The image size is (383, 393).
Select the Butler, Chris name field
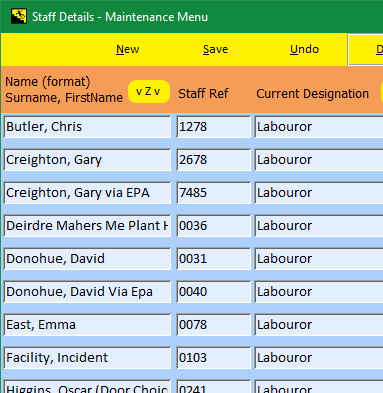pyautogui.click(x=87, y=127)
